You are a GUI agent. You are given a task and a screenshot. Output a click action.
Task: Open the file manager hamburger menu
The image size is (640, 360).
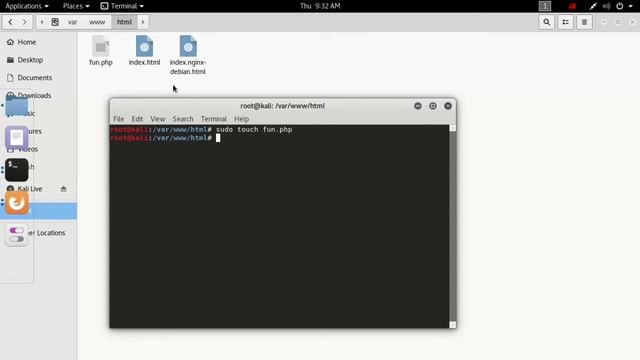584,22
